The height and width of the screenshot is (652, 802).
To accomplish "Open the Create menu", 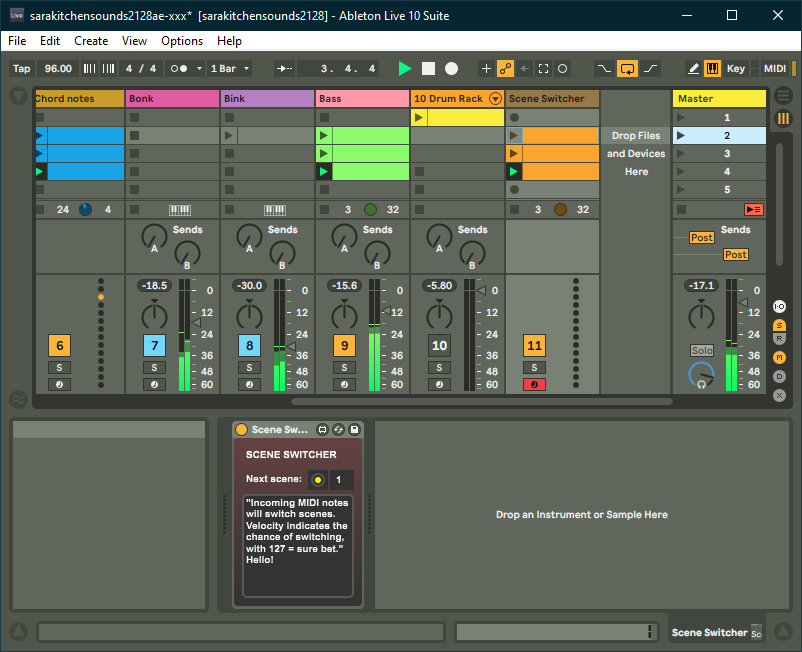I will [x=91, y=41].
